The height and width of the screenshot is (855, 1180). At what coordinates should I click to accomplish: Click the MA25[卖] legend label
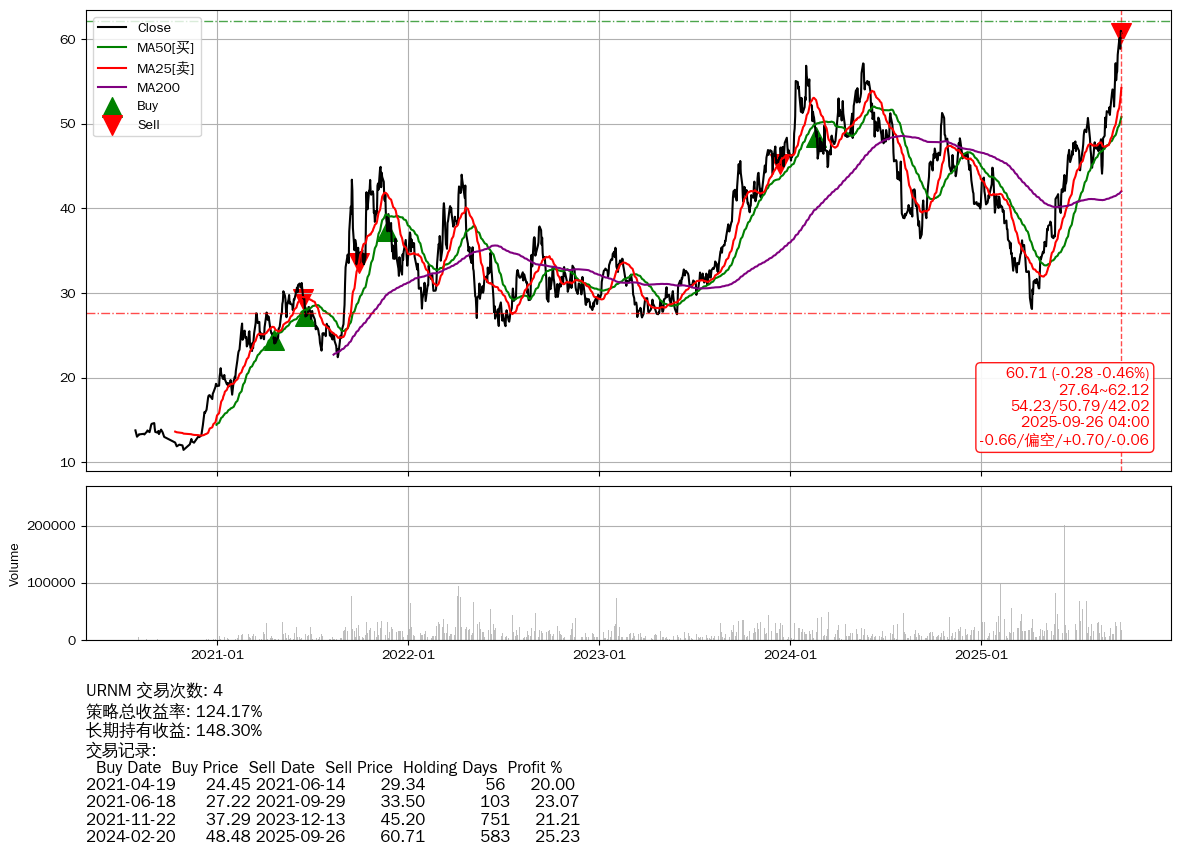pyautogui.click(x=165, y=68)
